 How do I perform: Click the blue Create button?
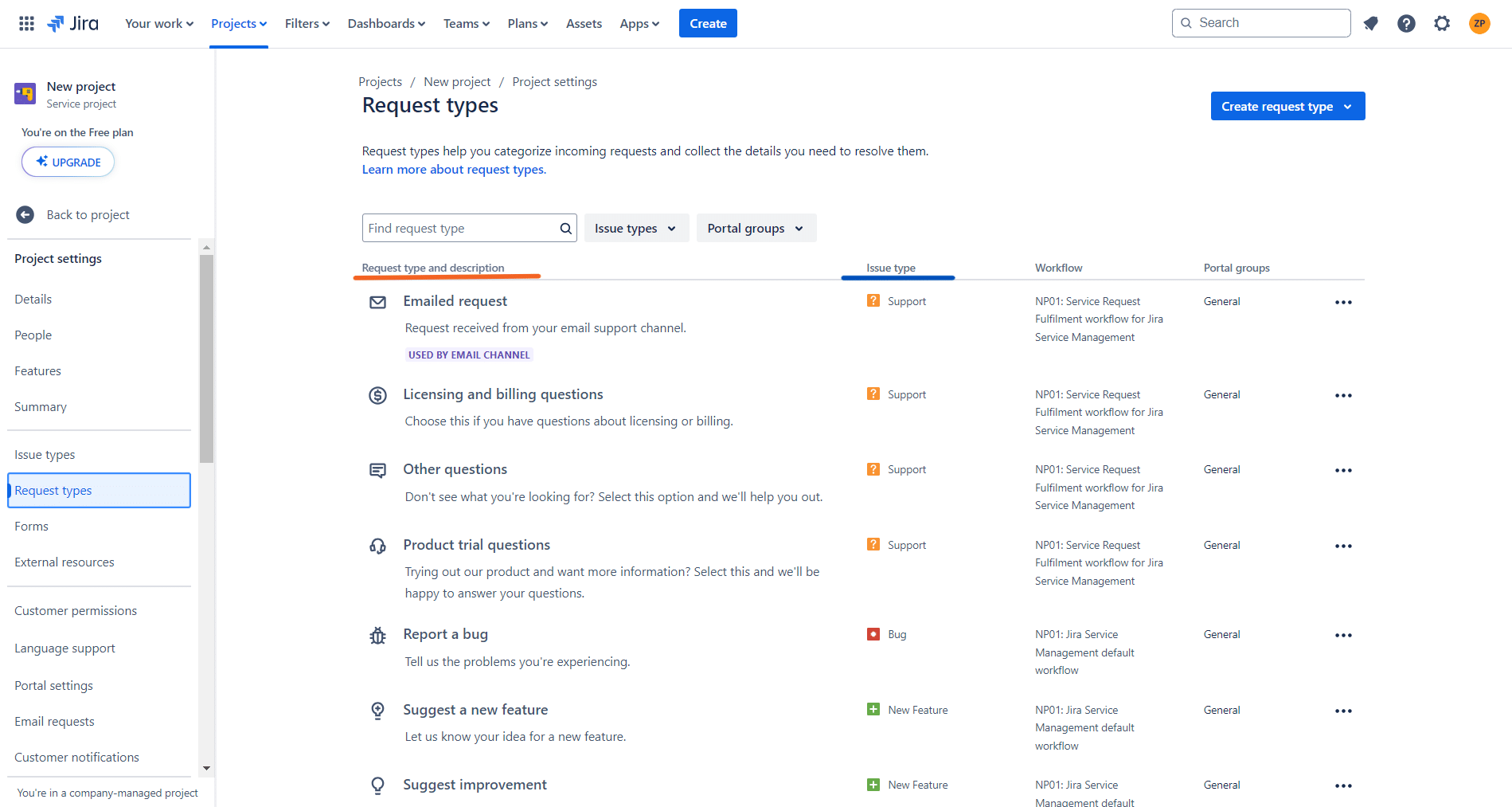708,23
